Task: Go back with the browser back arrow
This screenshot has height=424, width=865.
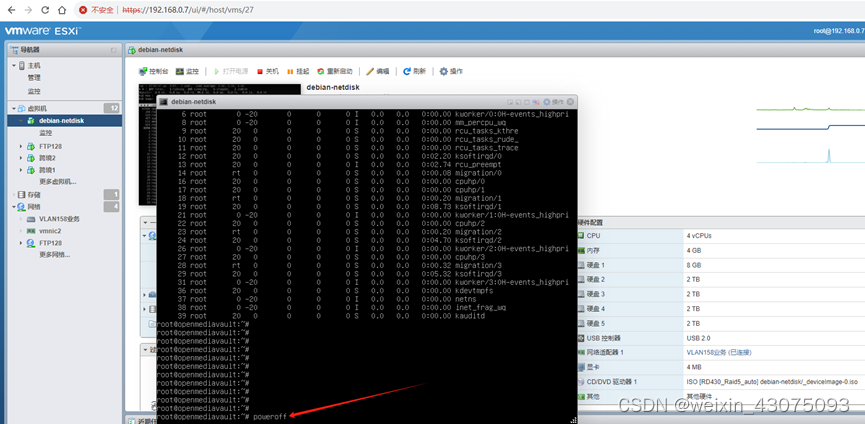Action: [x=11, y=10]
